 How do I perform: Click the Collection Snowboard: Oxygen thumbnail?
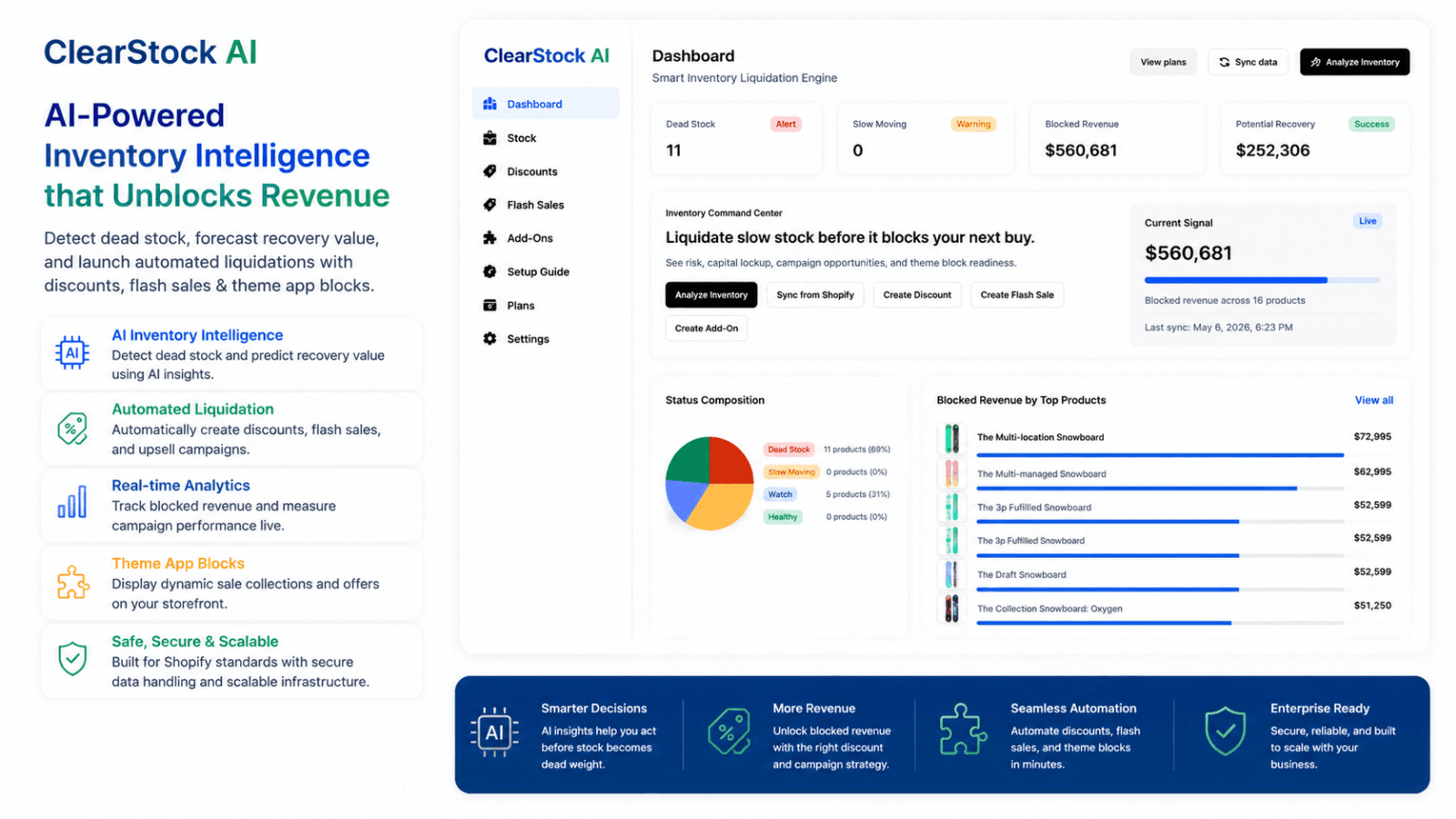click(x=951, y=608)
